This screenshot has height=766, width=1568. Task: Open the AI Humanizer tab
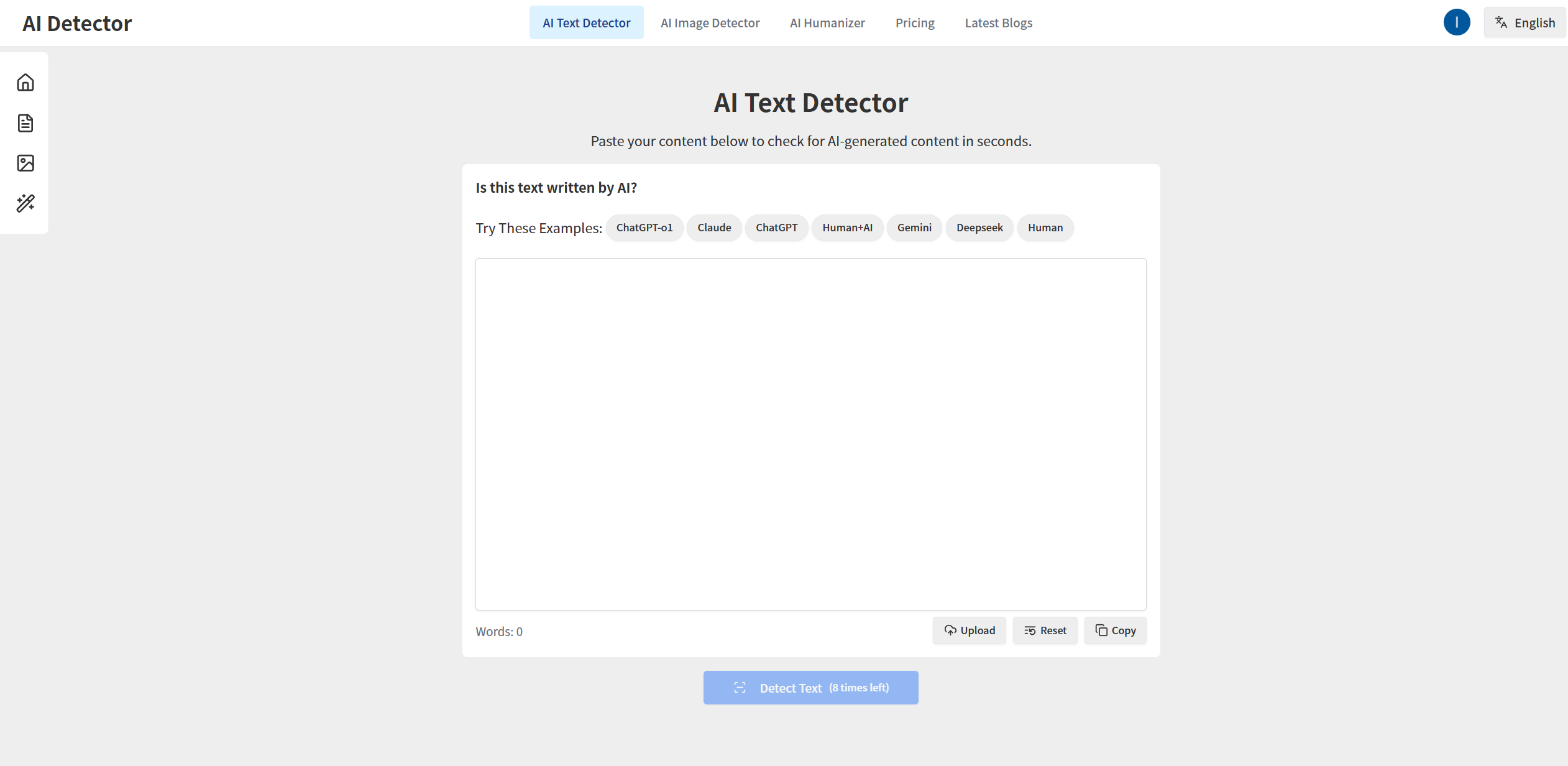tap(827, 23)
